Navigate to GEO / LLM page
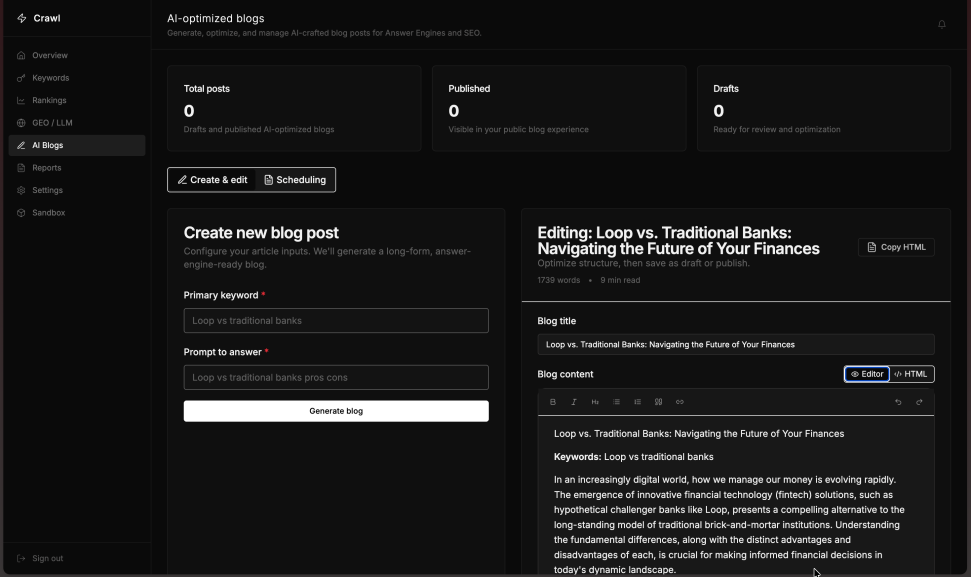 click(77, 123)
